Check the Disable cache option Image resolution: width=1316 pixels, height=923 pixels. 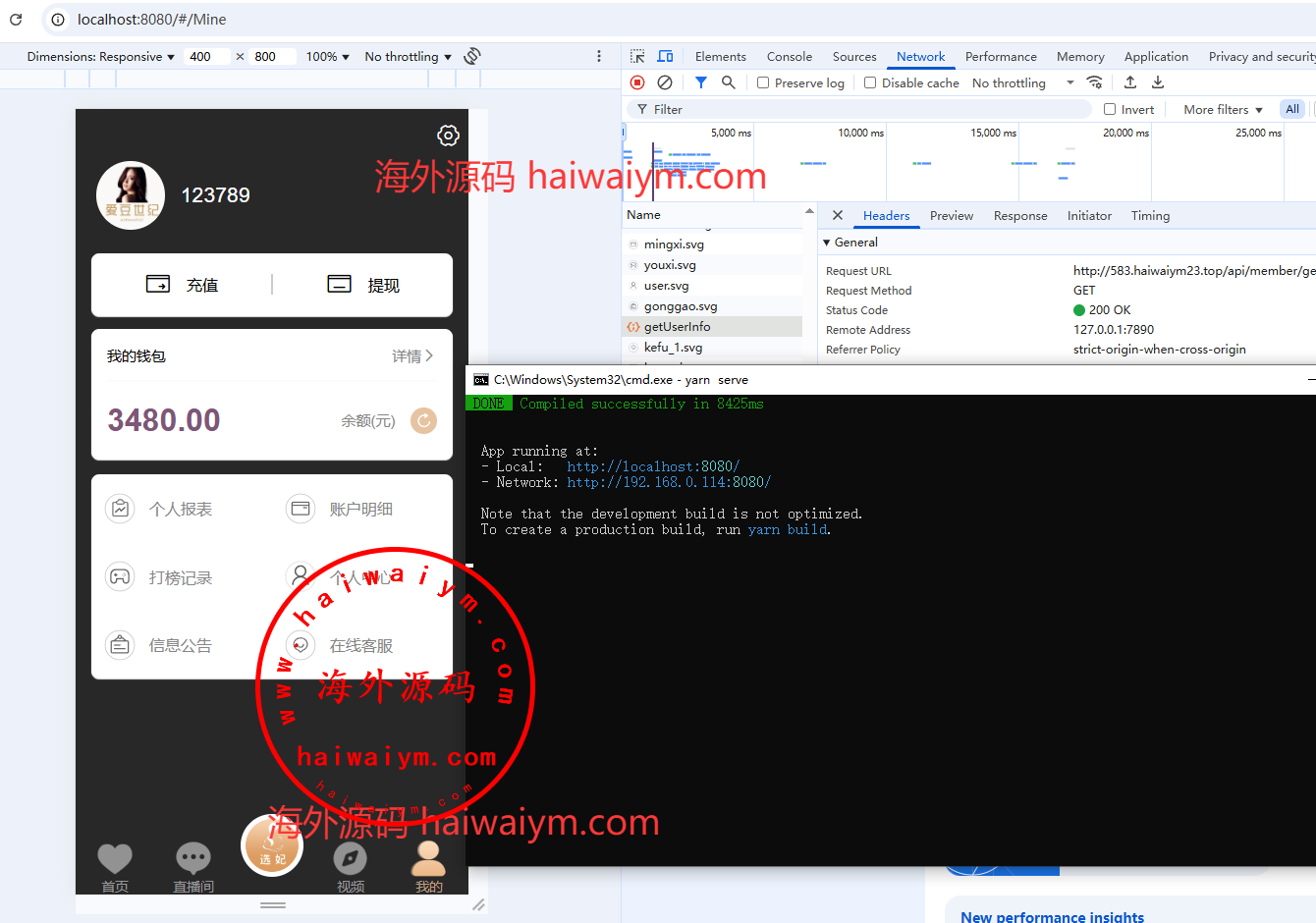[870, 83]
